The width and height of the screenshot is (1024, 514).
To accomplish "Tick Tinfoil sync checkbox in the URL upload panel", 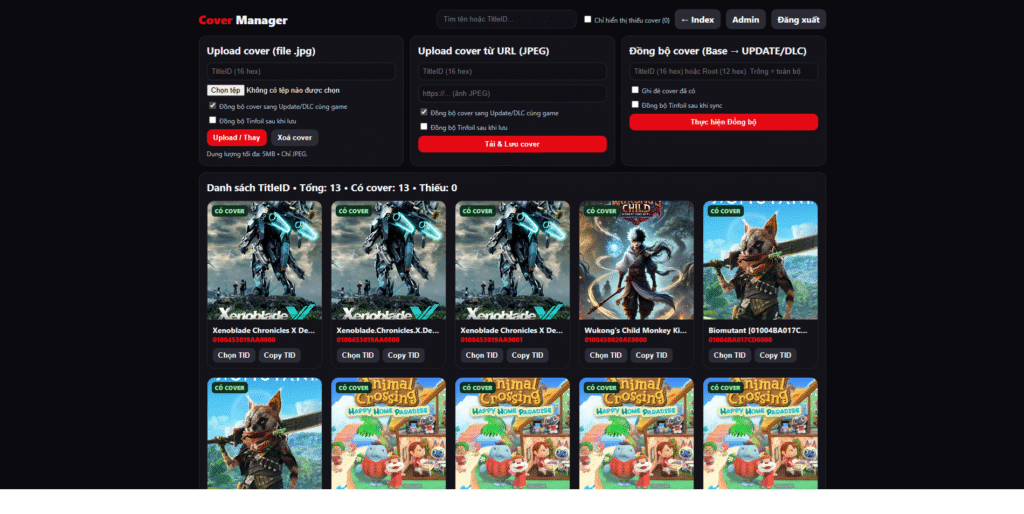I will pyautogui.click(x=423, y=127).
